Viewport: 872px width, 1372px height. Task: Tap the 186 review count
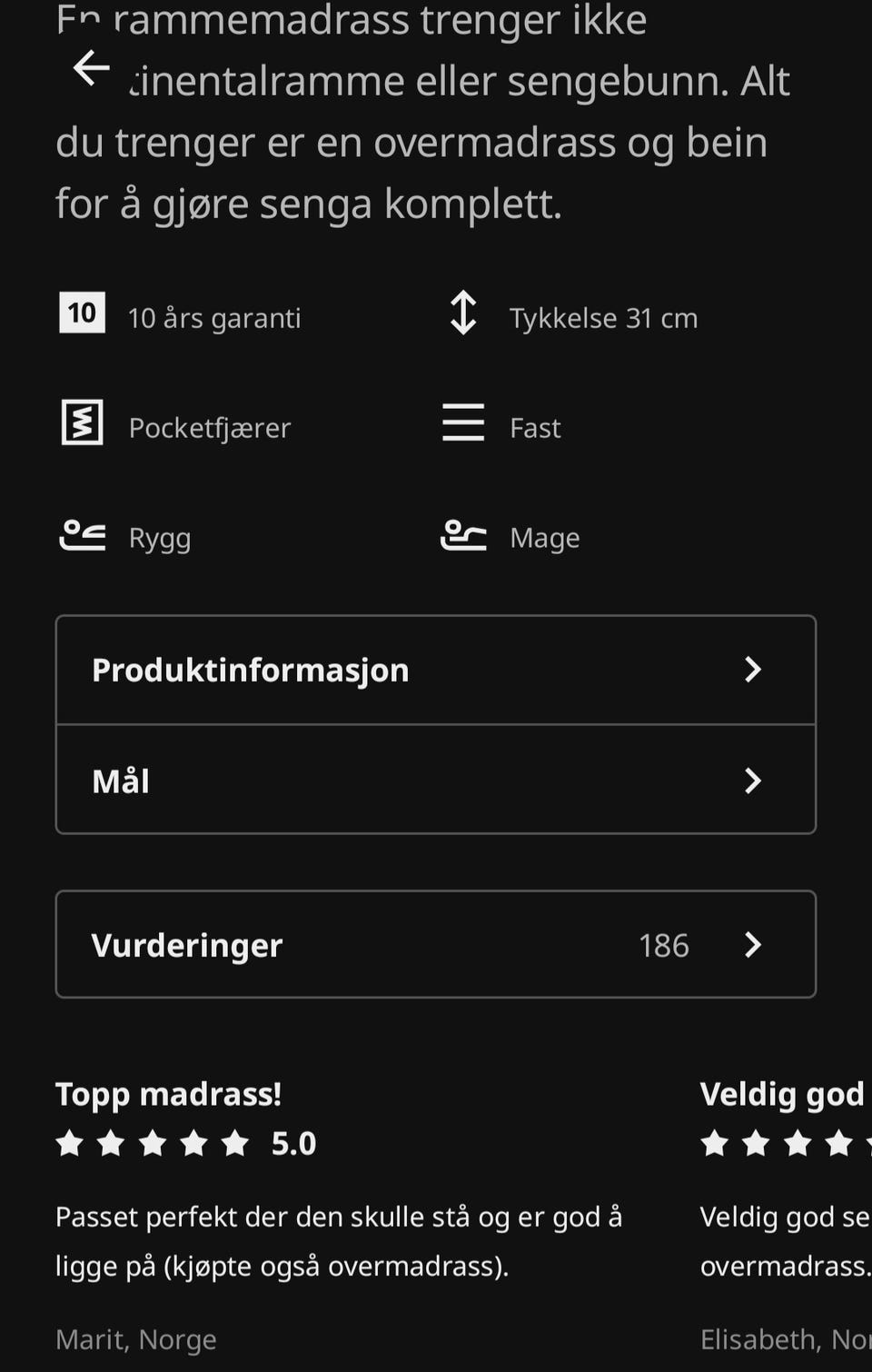click(x=664, y=946)
